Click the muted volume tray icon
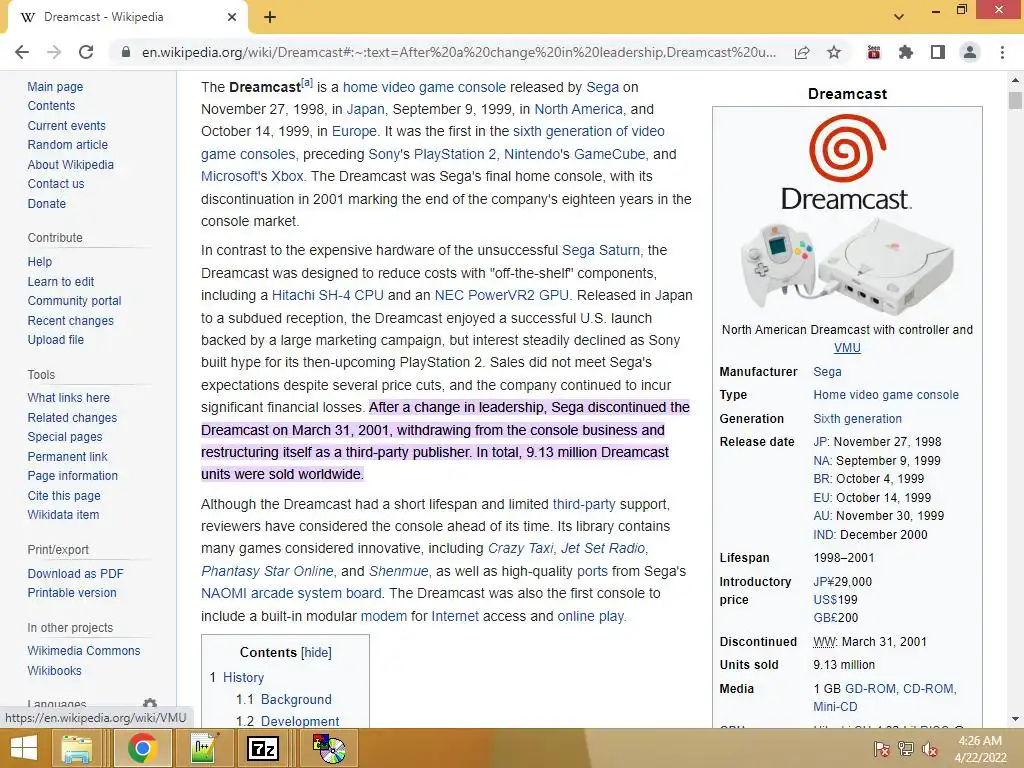Screen dimensions: 1024x768 tap(930, 749)
